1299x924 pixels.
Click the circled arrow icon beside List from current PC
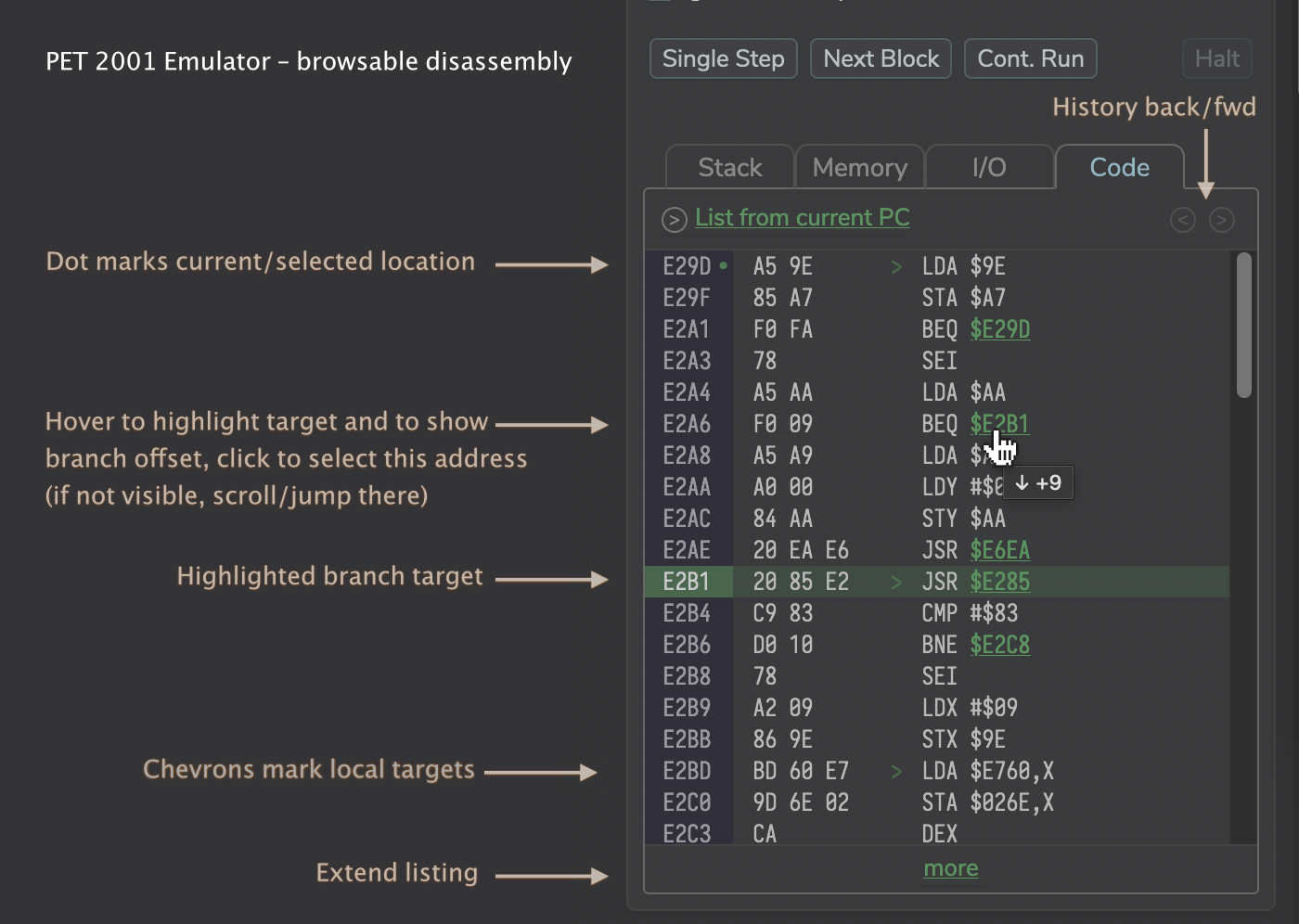tap(674, 220)
